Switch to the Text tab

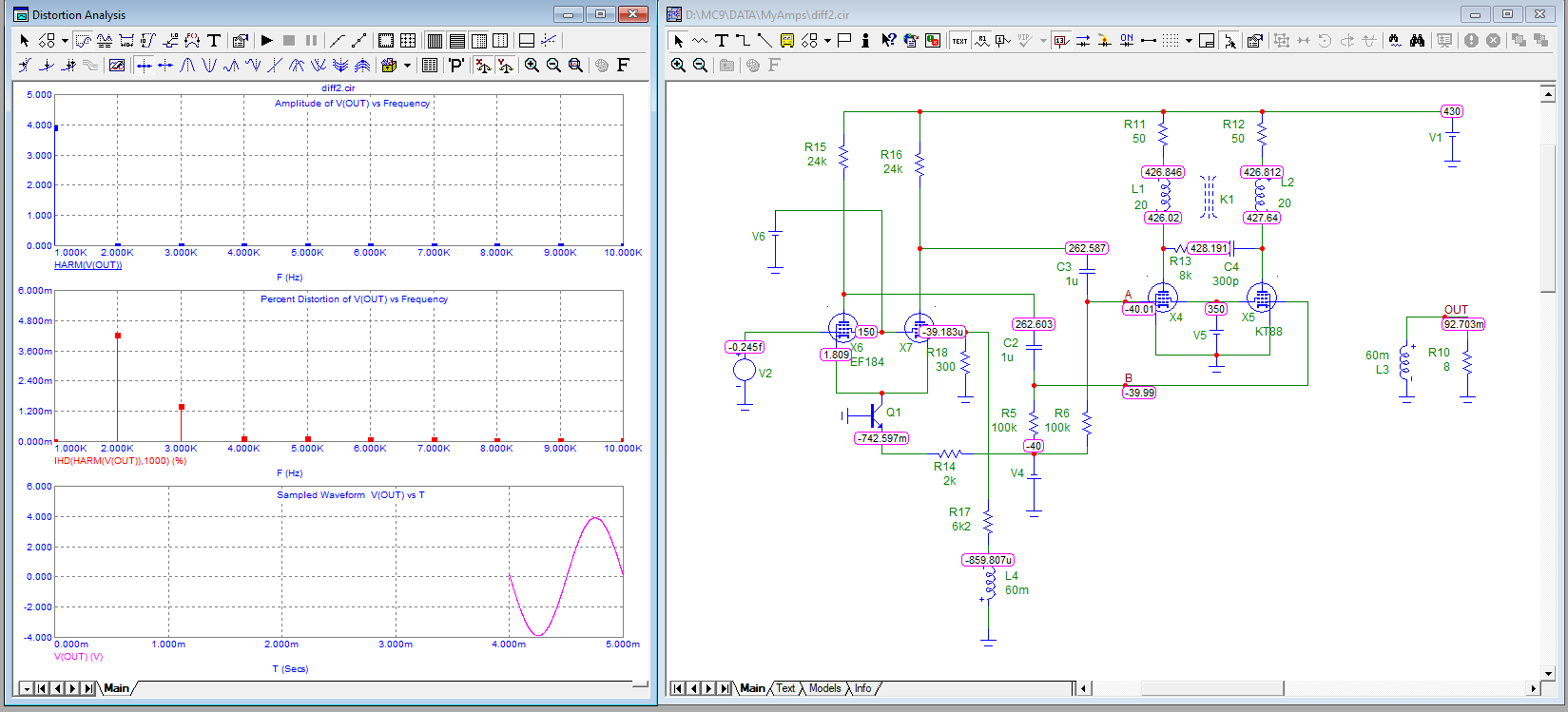tap(785, 688)
